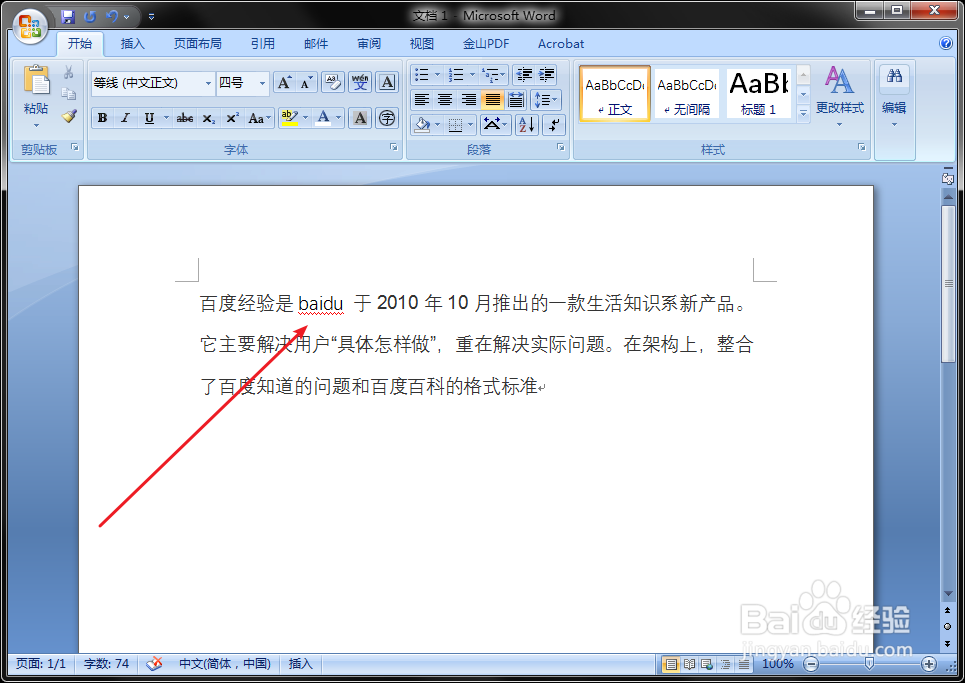Open the Paragraph dialog launcher
Viewport: 965px width, 683px height.
coord(561,148)
